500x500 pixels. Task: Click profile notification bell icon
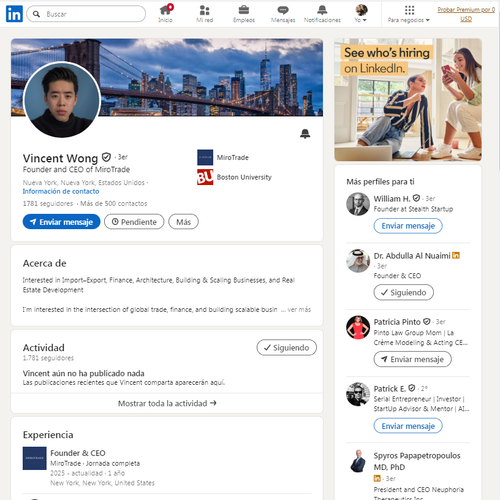click(x=305, y=134)
